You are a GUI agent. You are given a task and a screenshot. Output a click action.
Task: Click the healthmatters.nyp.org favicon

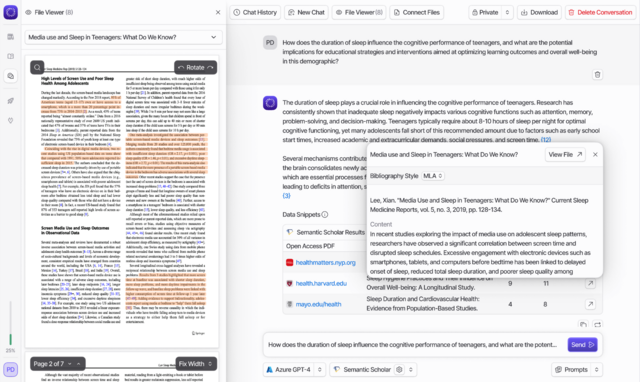(x=289, y=262)
